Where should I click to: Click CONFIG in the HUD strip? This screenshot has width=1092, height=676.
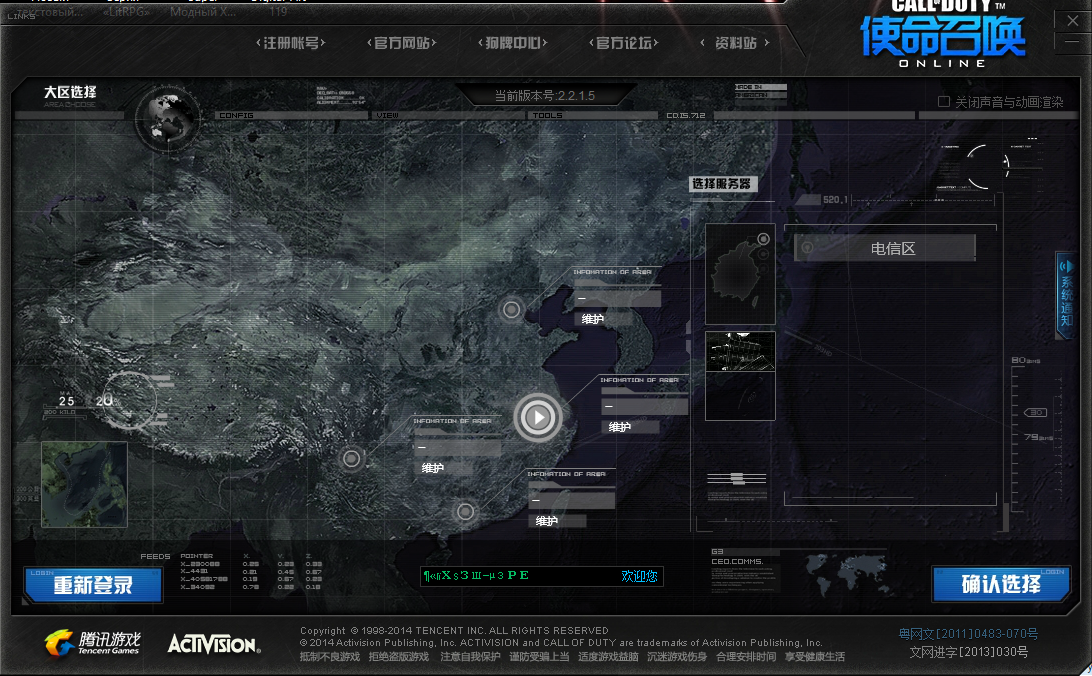point(236,115)
